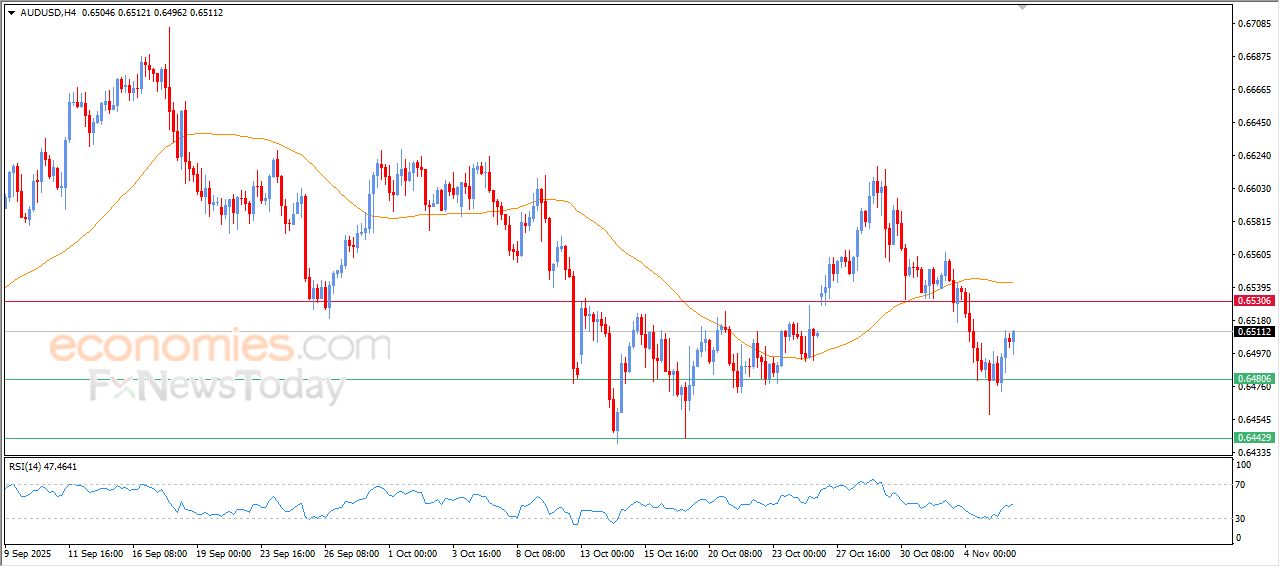Click the AUDUSD,H4 symbol title text
The image size is (1280, 567).
(x=48, y=12)
